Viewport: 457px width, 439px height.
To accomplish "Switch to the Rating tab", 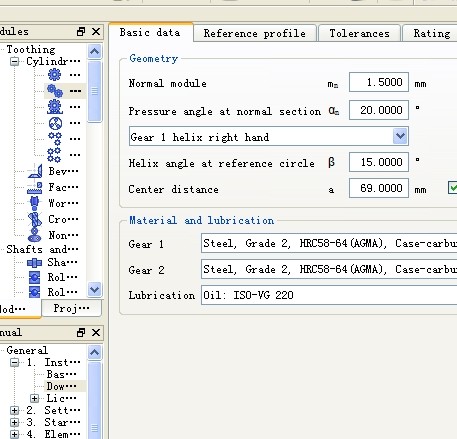I will tap(431, 33).
